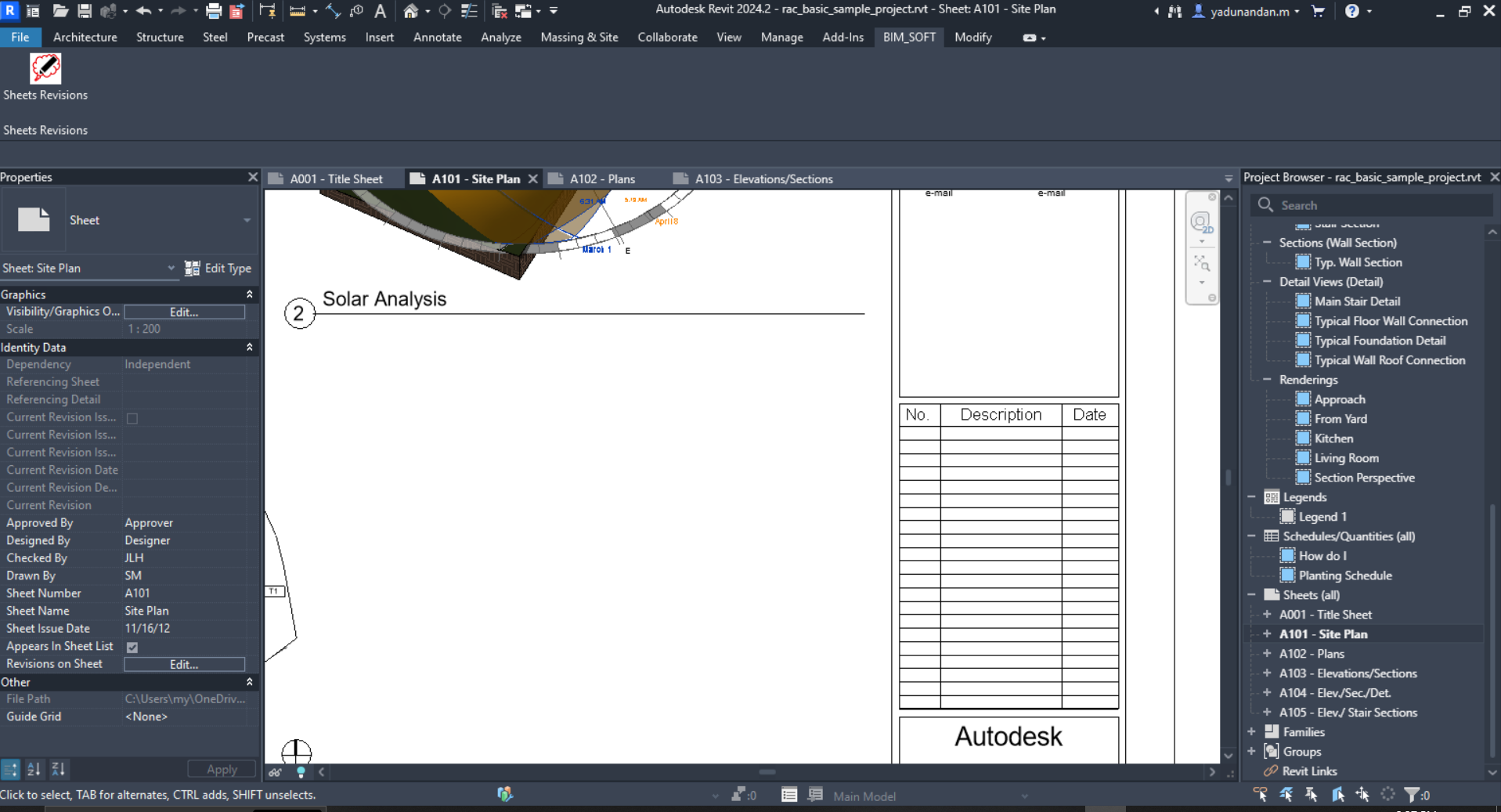Open a project with the folder icon

[x=60, y=11]
